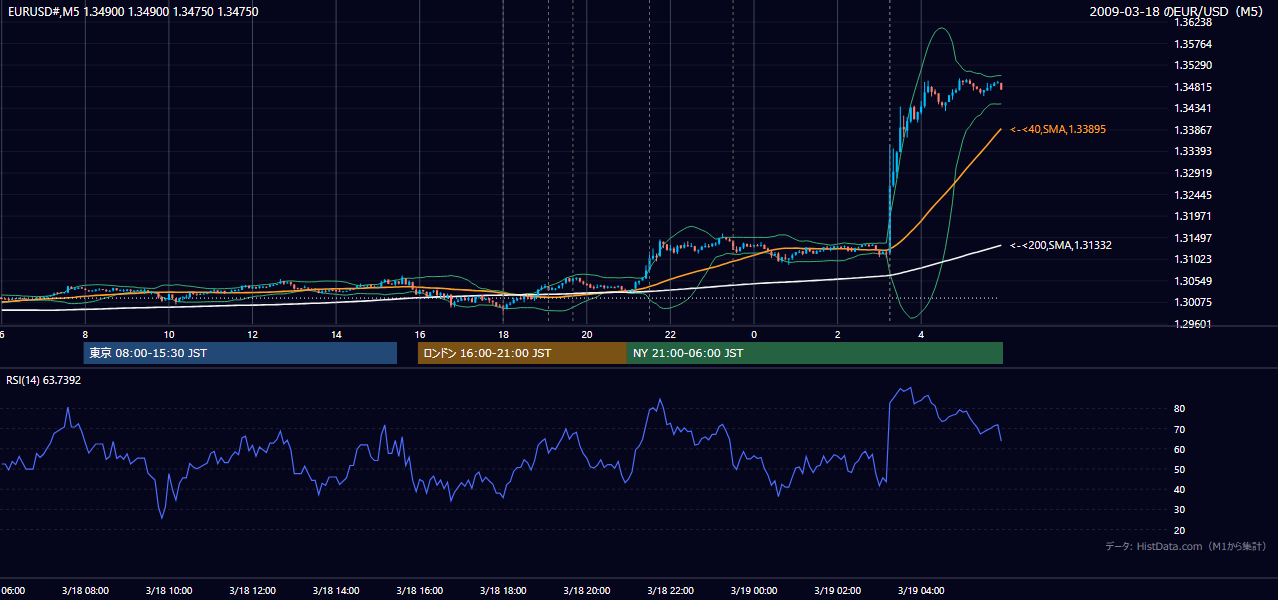Click RSI scale value 20
Image resolution: width=1278 pixels, height=600 pixels.
pos(1180,530)
